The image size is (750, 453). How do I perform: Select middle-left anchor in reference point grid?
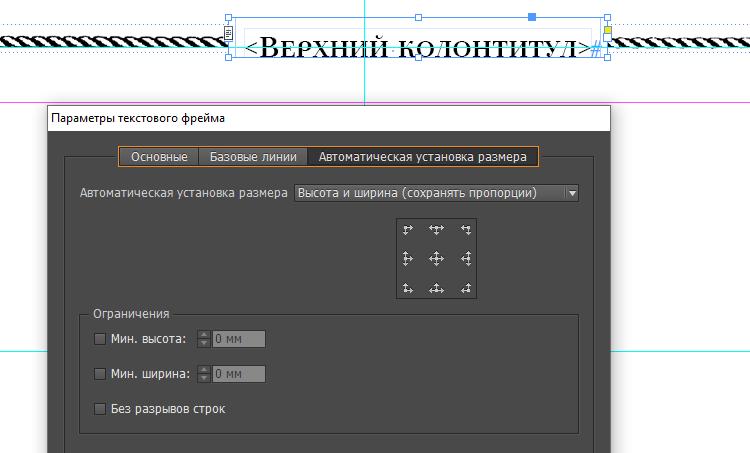pyautogui.click(x=408, y=259)
